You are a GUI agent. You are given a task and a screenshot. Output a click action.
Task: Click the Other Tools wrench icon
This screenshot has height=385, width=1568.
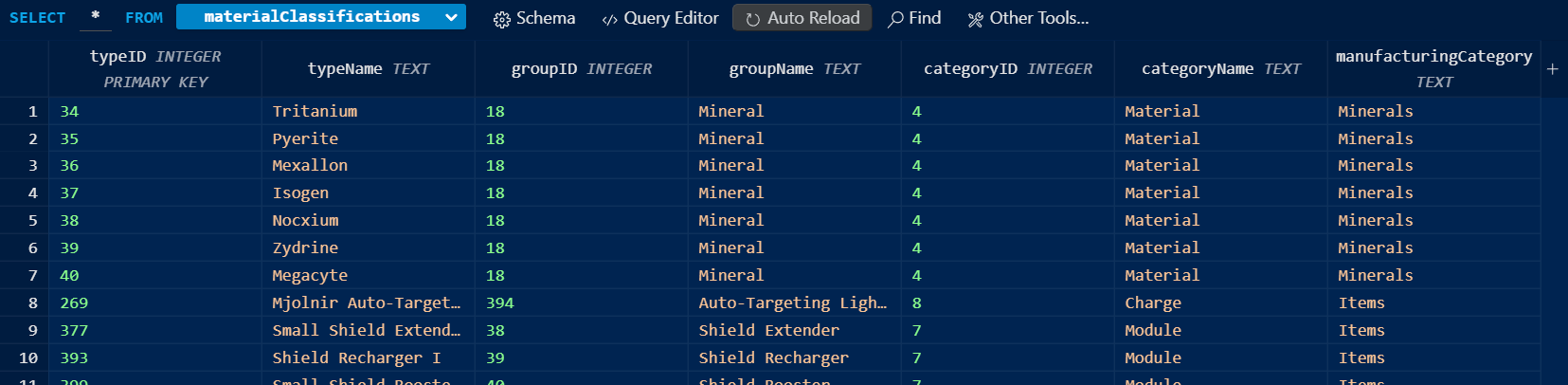(975, 19)
